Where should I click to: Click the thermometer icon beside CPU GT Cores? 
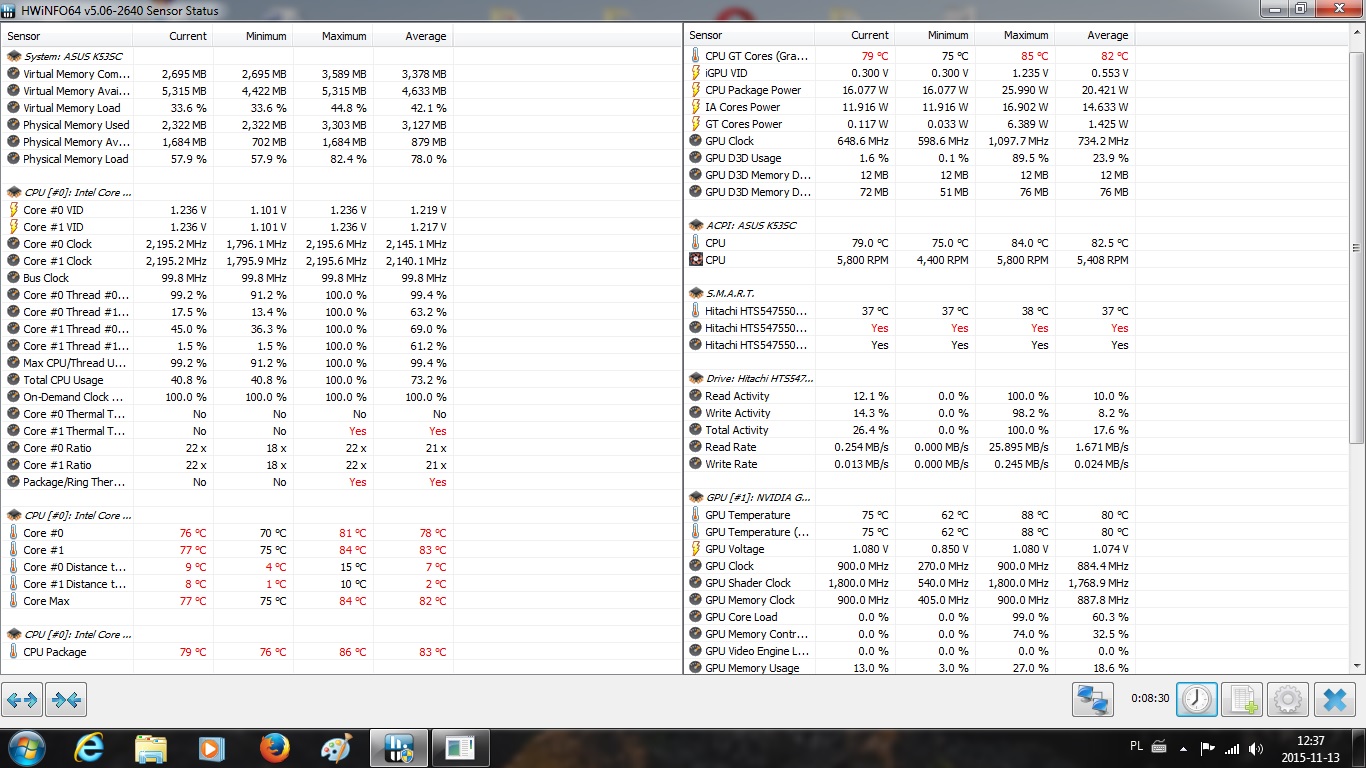[696, 56]
